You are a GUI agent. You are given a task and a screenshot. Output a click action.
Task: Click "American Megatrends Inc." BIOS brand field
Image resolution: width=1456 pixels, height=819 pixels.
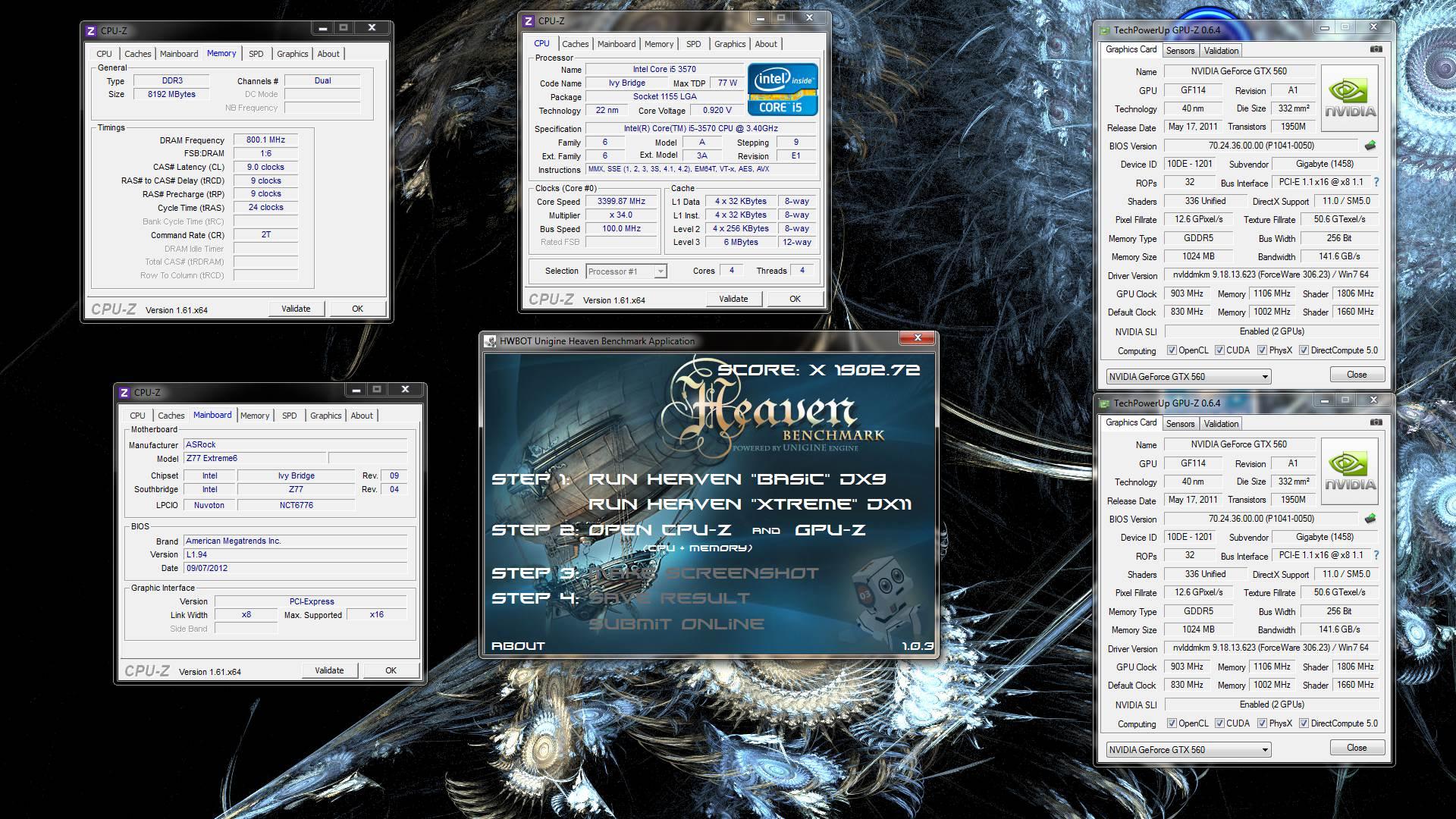296,541
